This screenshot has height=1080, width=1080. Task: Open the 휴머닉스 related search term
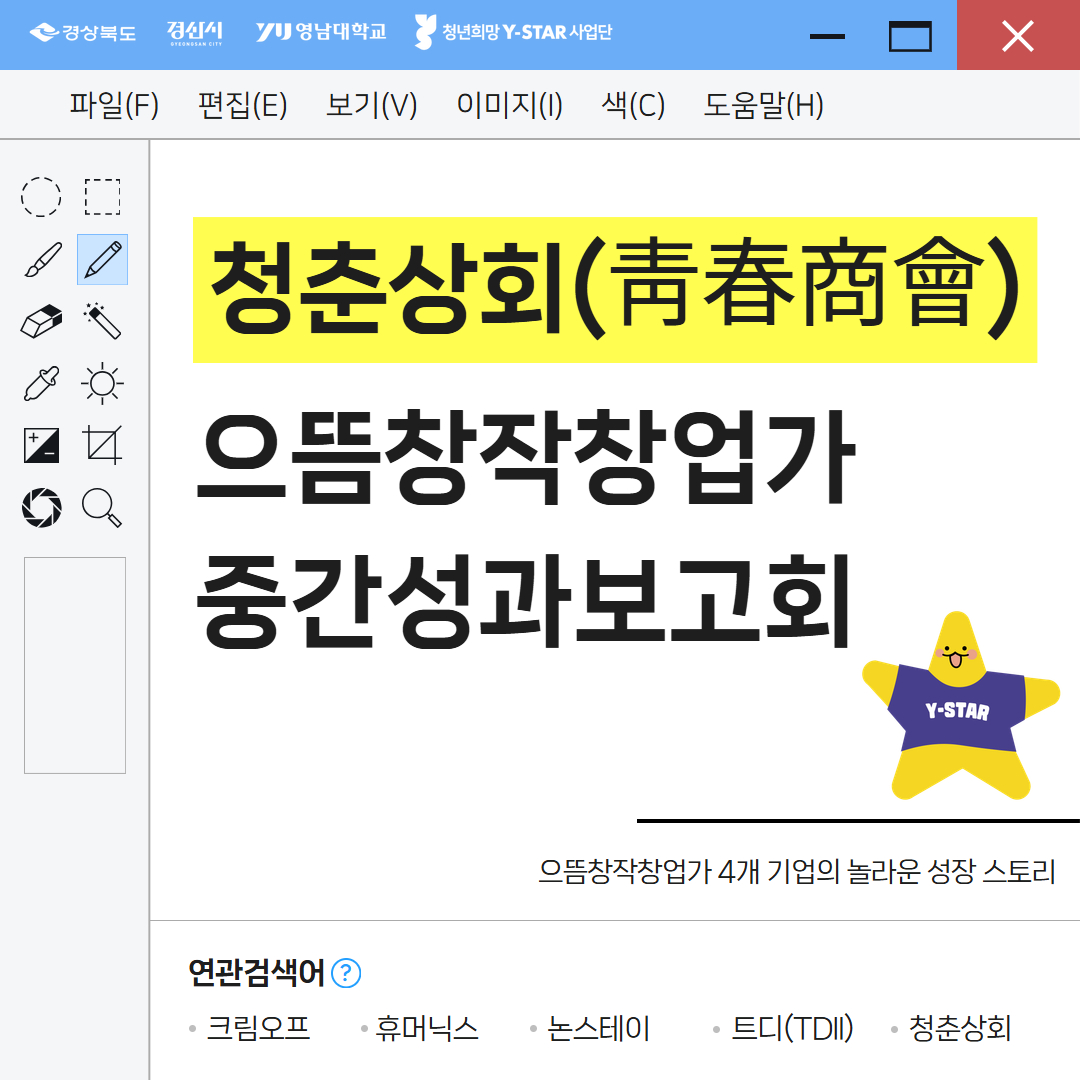coord(427,1028)
